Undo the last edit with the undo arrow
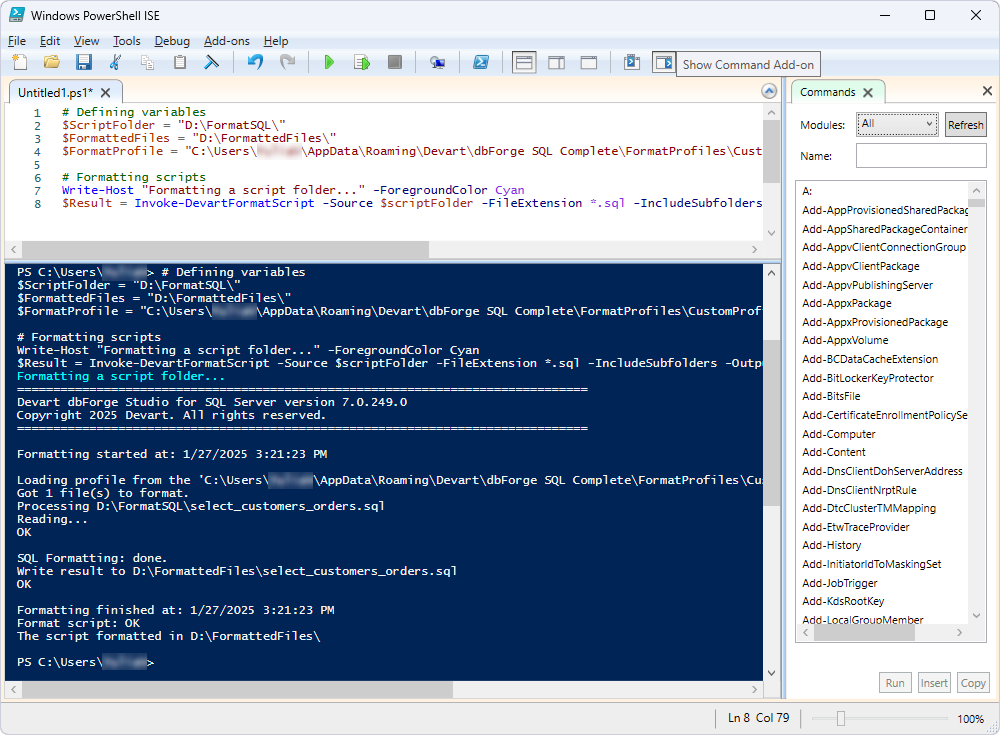The height and width of the screenshot is (735, 1000). (x=255, y=63)
